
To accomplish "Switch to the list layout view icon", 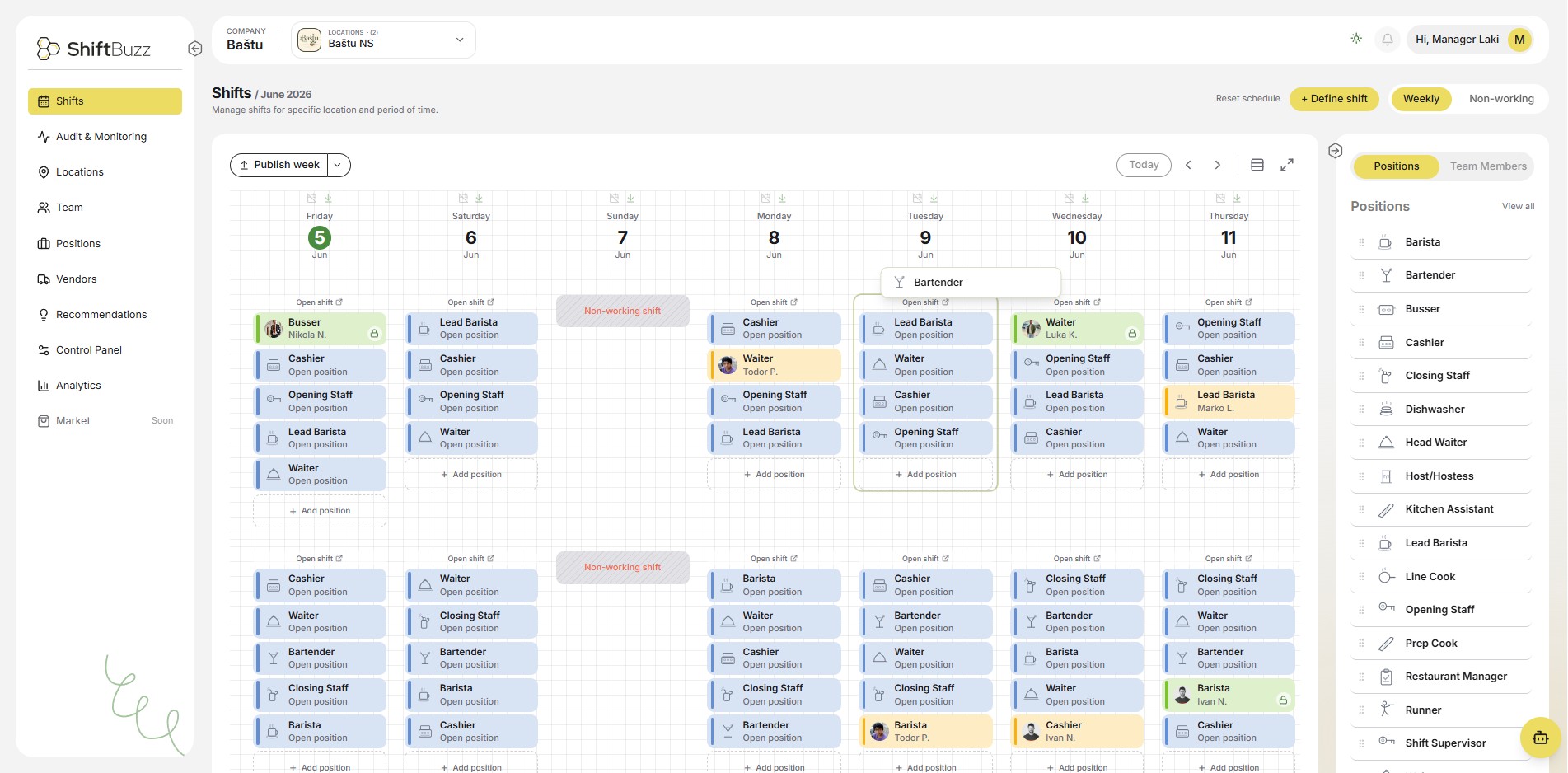I will (x=1257, y=165).
